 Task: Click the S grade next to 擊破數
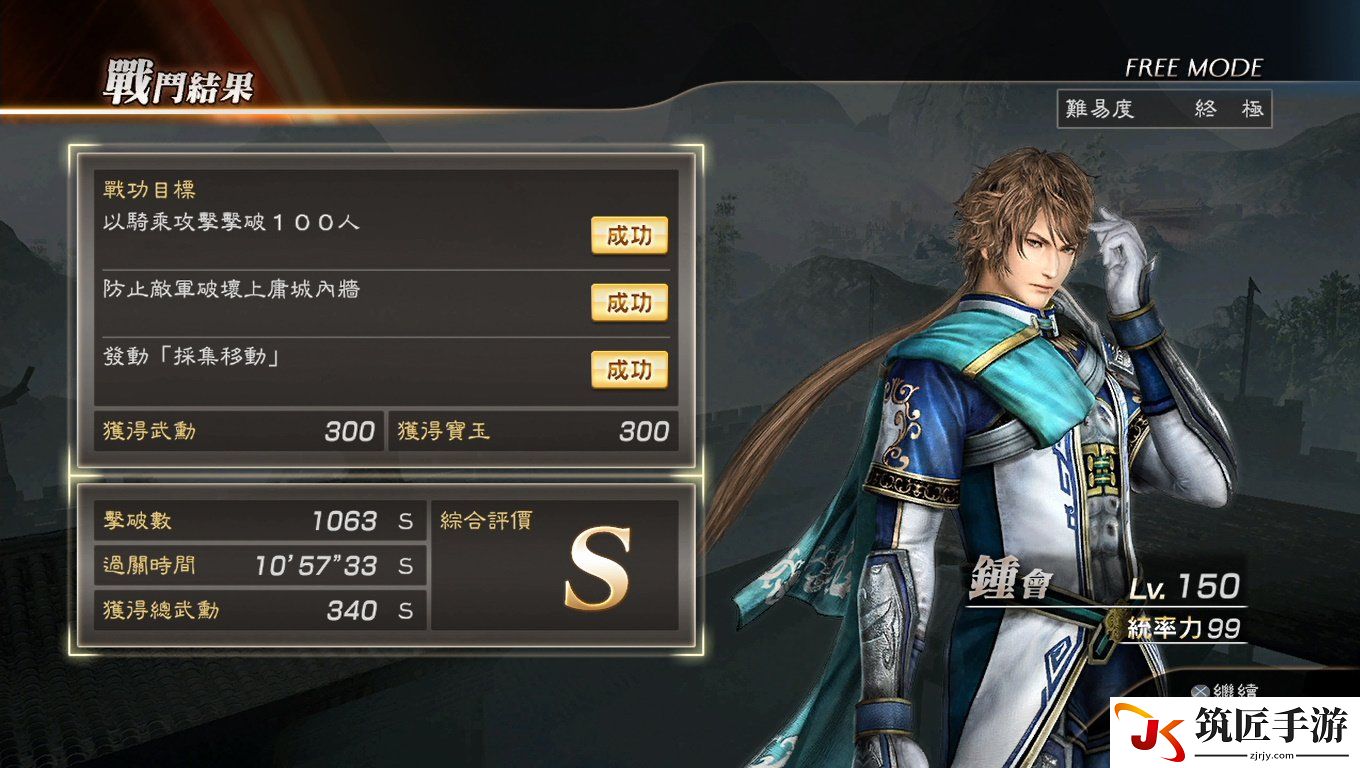pyautogui.click(x=405, y=521)
